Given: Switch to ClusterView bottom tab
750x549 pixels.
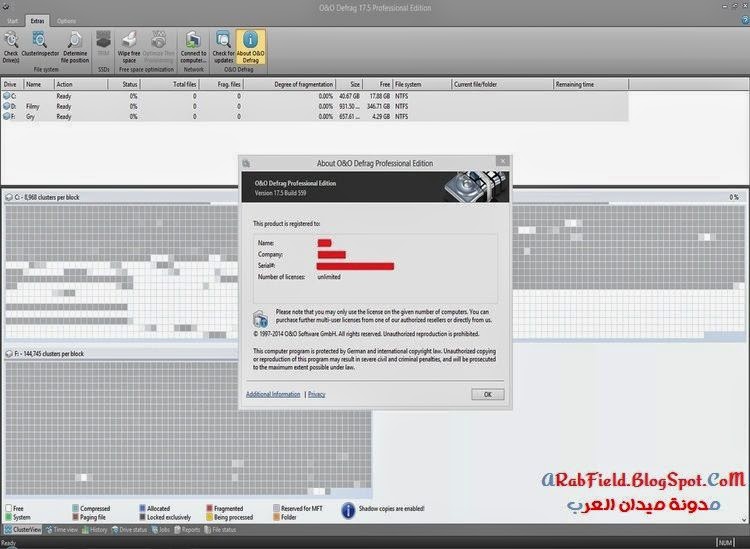Looking at the screenshot, I should click(22, 530).
